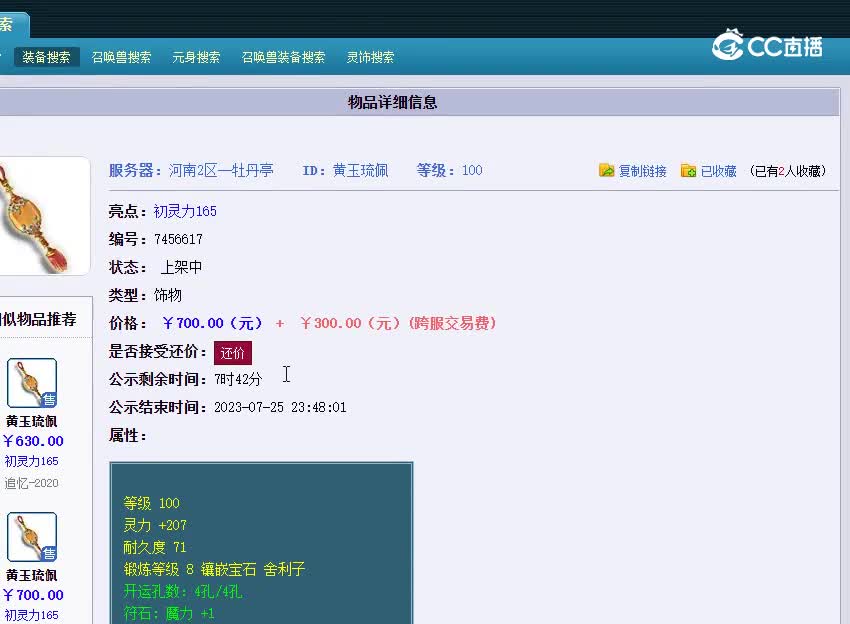
Task: Click the CC直播 logo
Action: [x=767, y=46]
